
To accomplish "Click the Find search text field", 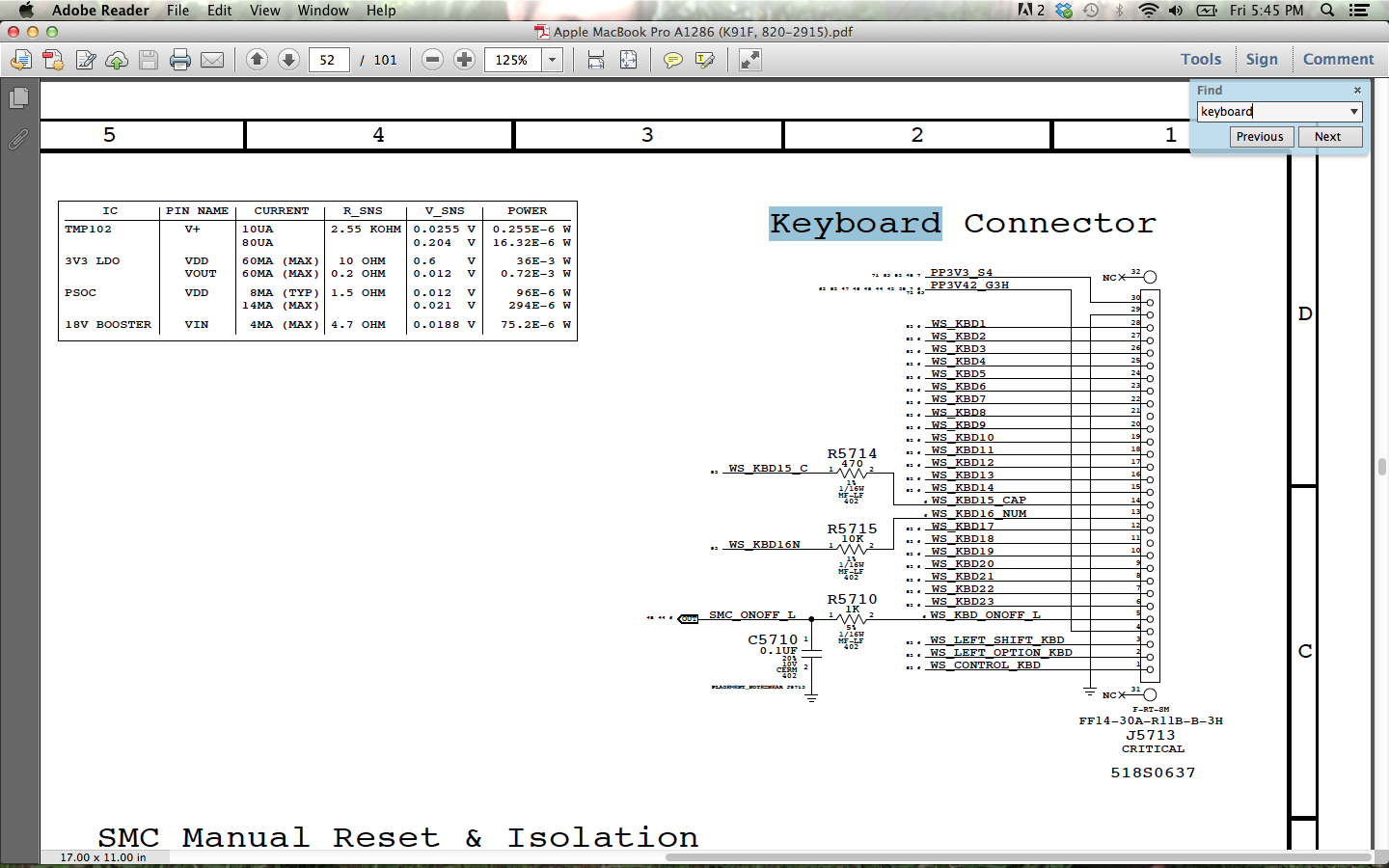I will click(x=1271, y=112).
